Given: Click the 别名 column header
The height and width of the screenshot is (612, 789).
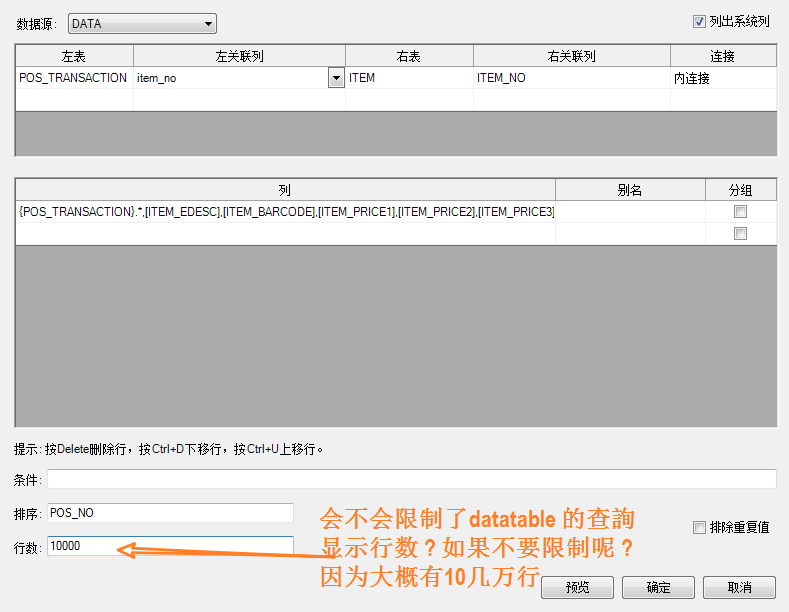Looking at the screenshot, I should [630, 190].
